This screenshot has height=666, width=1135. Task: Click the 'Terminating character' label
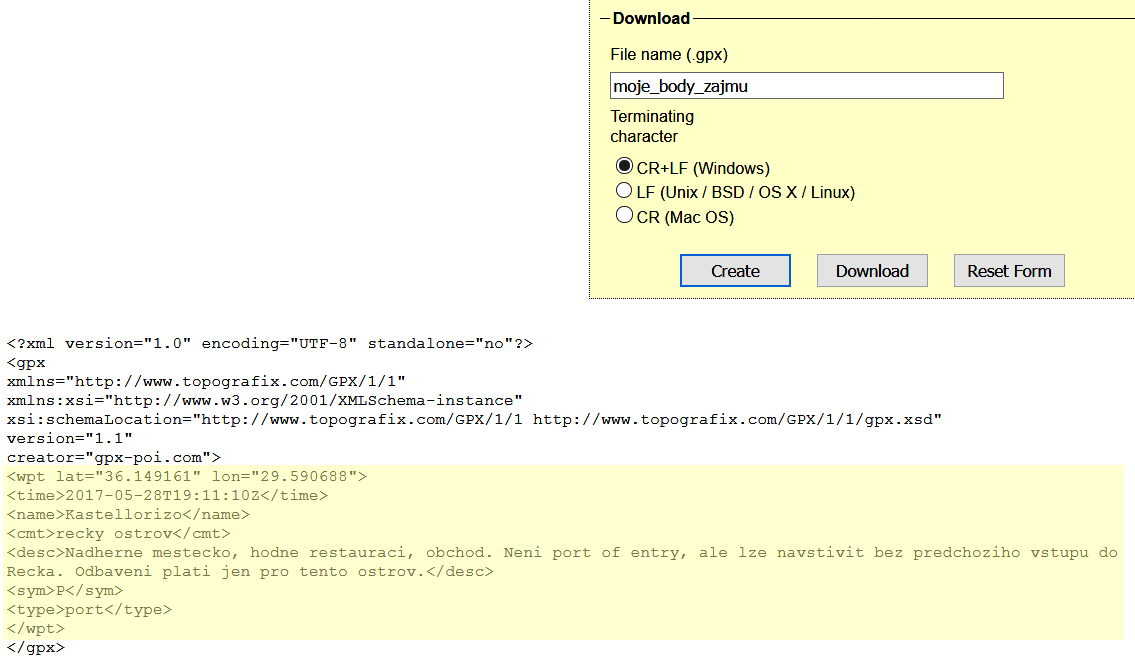click(652, 126)
